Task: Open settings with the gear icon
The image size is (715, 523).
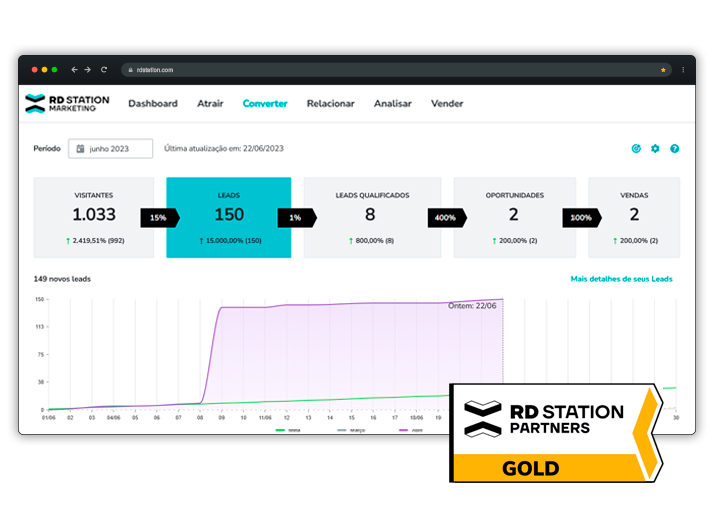Action: 655,149
